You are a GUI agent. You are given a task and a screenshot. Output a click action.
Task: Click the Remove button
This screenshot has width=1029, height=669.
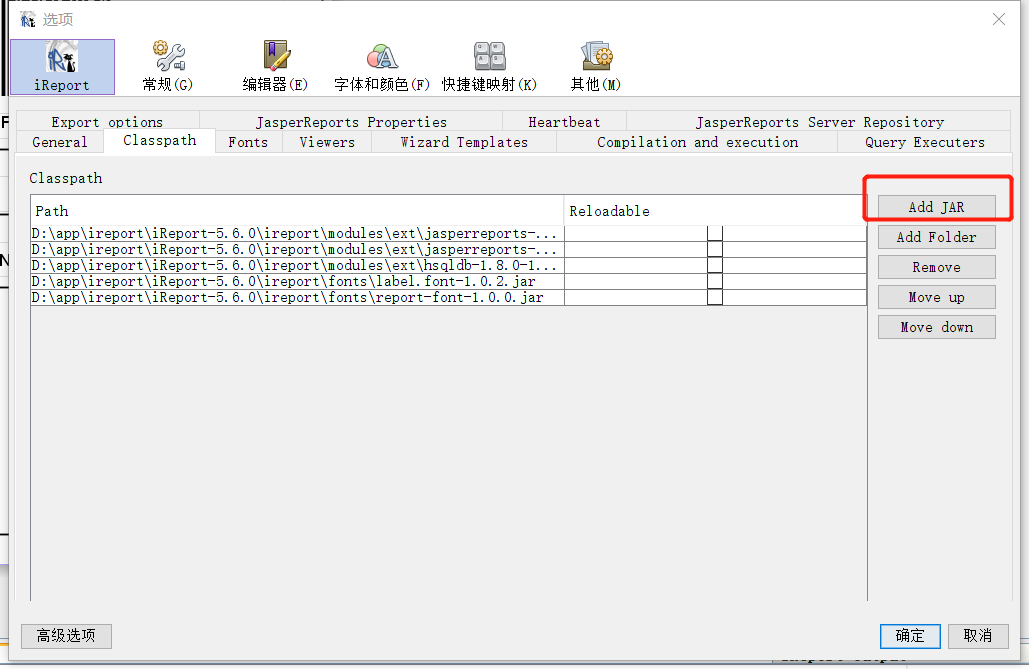[x=936, y=267]
